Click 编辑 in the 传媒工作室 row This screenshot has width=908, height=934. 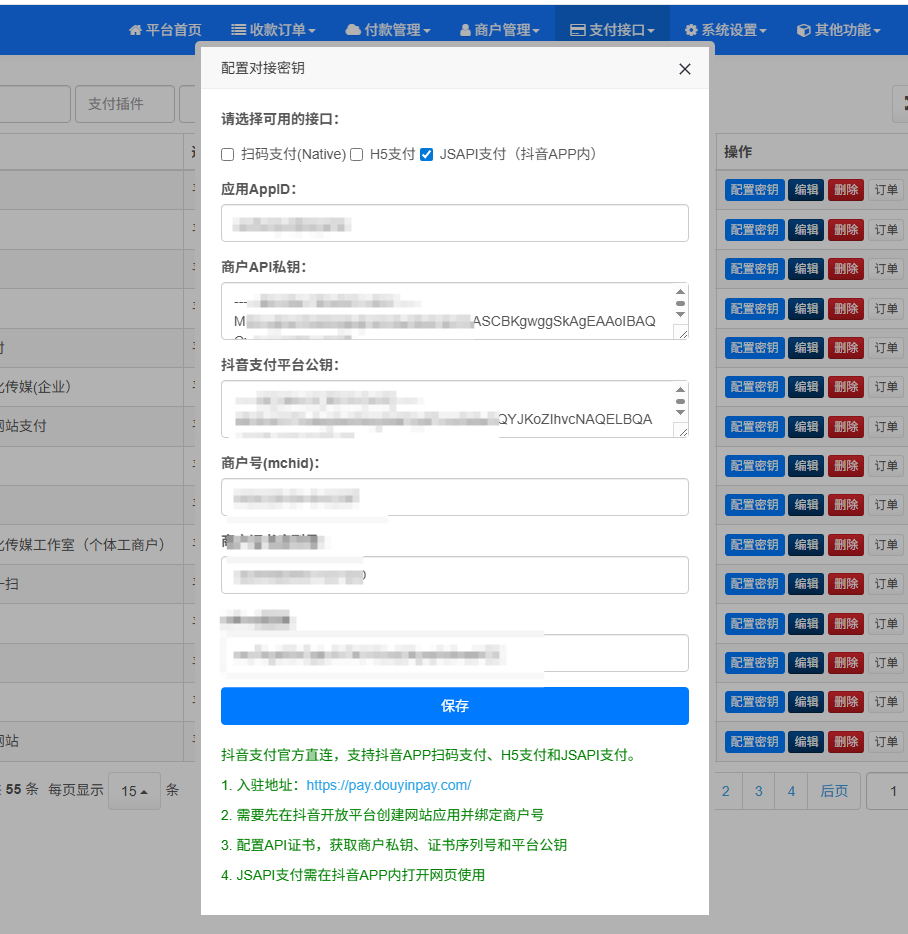(806, 545)
